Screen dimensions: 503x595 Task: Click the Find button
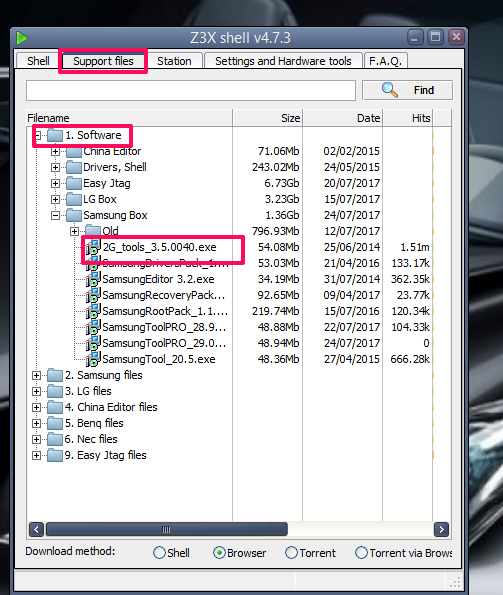[407, 90]
